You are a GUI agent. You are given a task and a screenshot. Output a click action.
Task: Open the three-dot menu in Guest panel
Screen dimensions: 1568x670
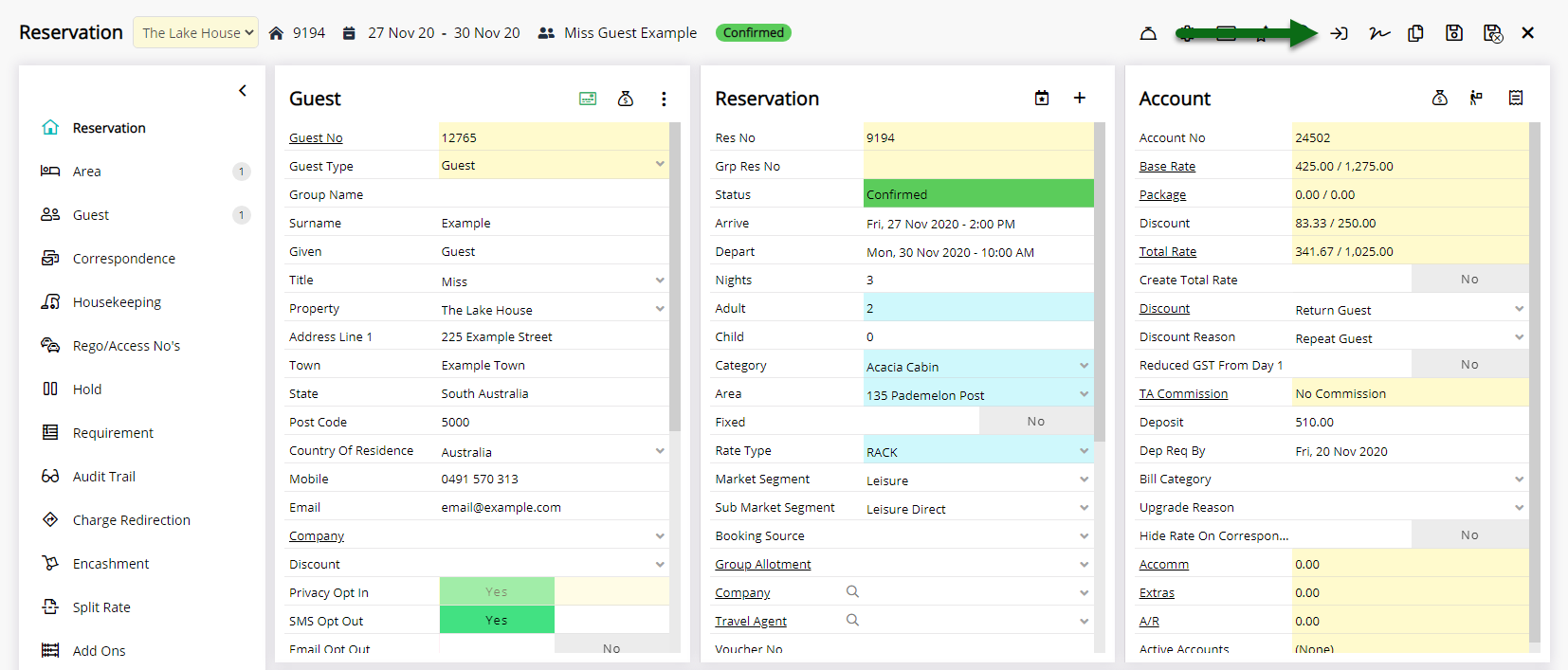pyautogui.click(x=664, y=99)
